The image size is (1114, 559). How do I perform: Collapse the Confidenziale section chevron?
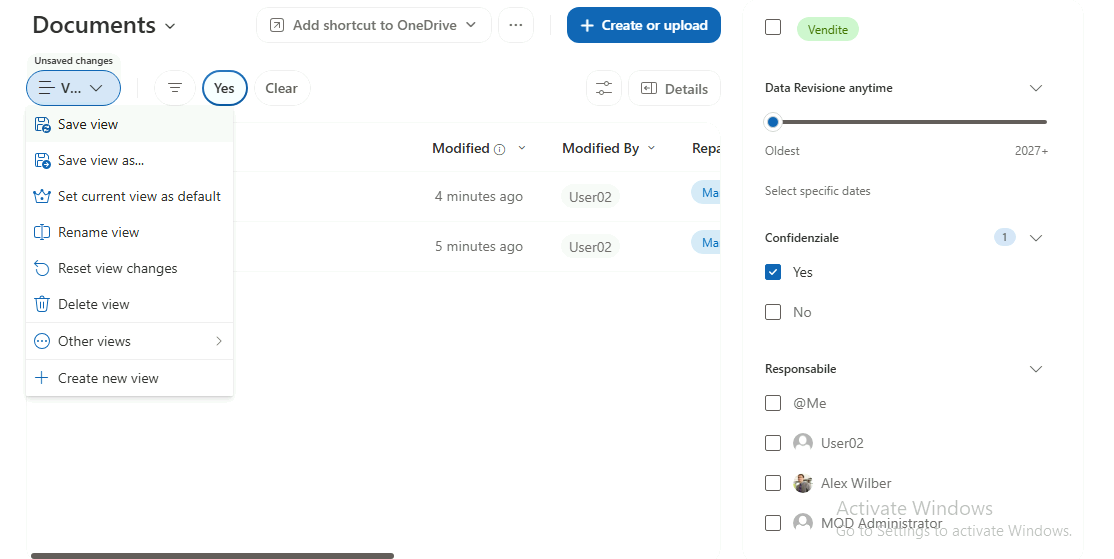pos(1036,237)
